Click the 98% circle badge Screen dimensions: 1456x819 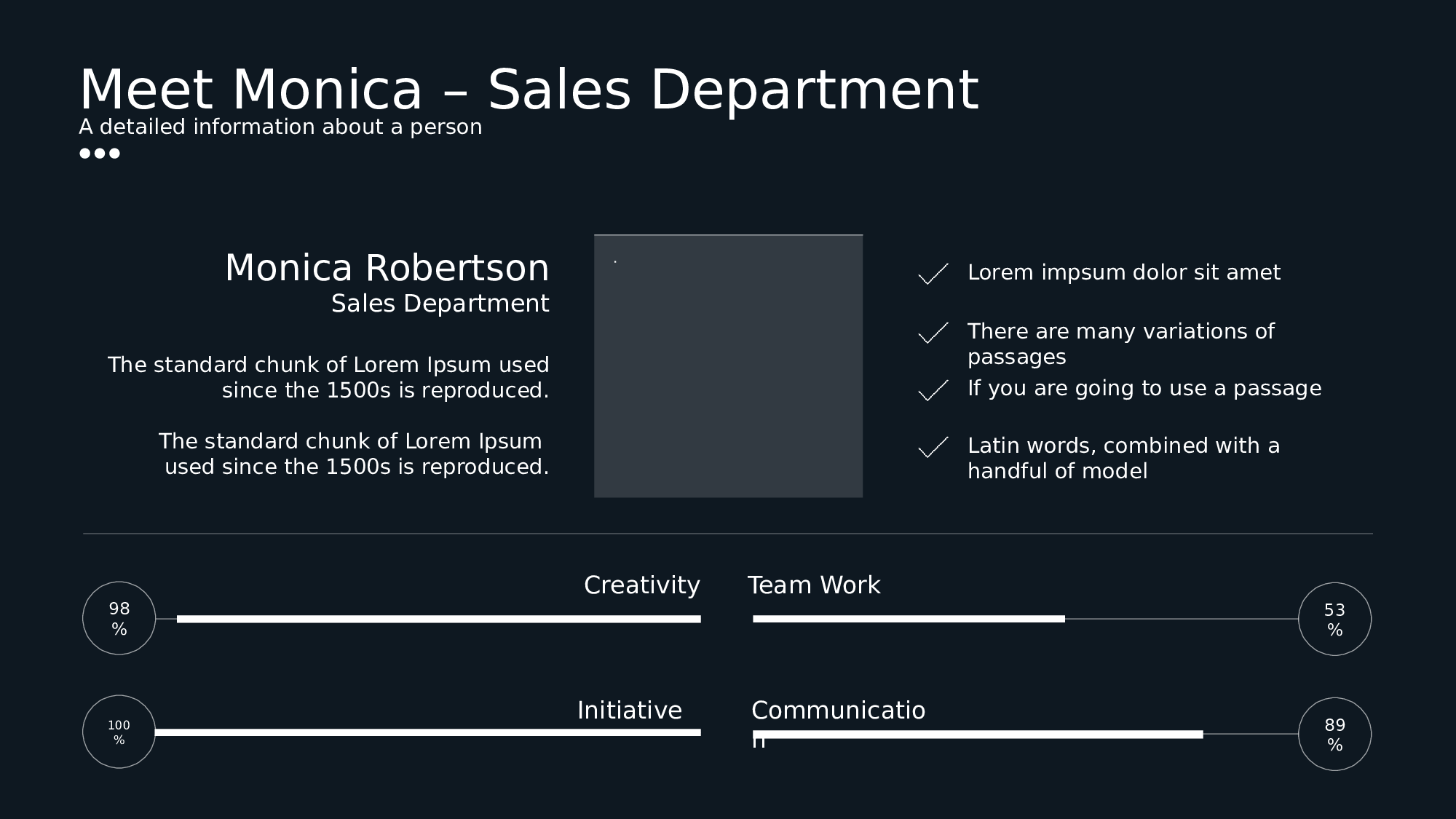(x=119, y=618)
